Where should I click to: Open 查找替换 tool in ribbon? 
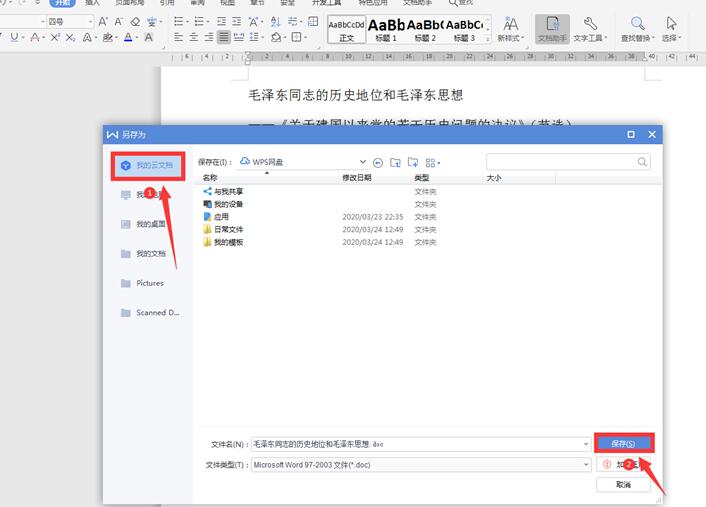coord(637,28)
